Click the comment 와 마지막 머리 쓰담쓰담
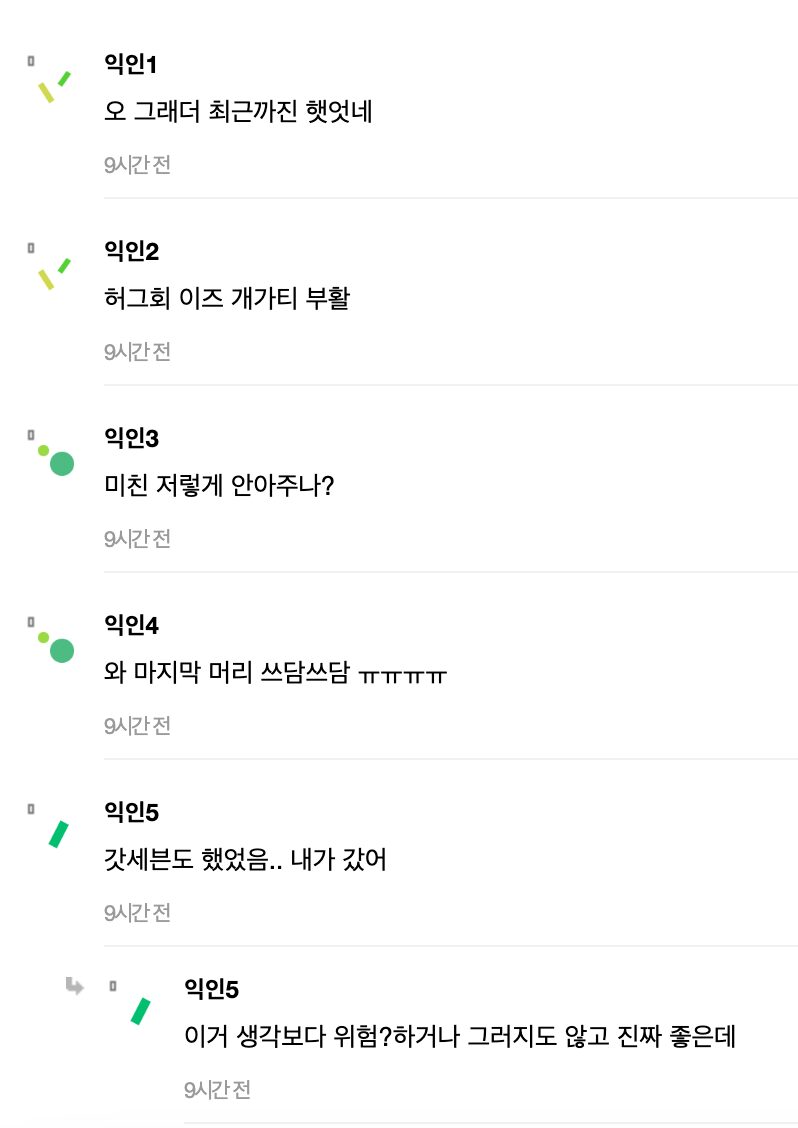 pyautogui.click(x=275, y=673)
